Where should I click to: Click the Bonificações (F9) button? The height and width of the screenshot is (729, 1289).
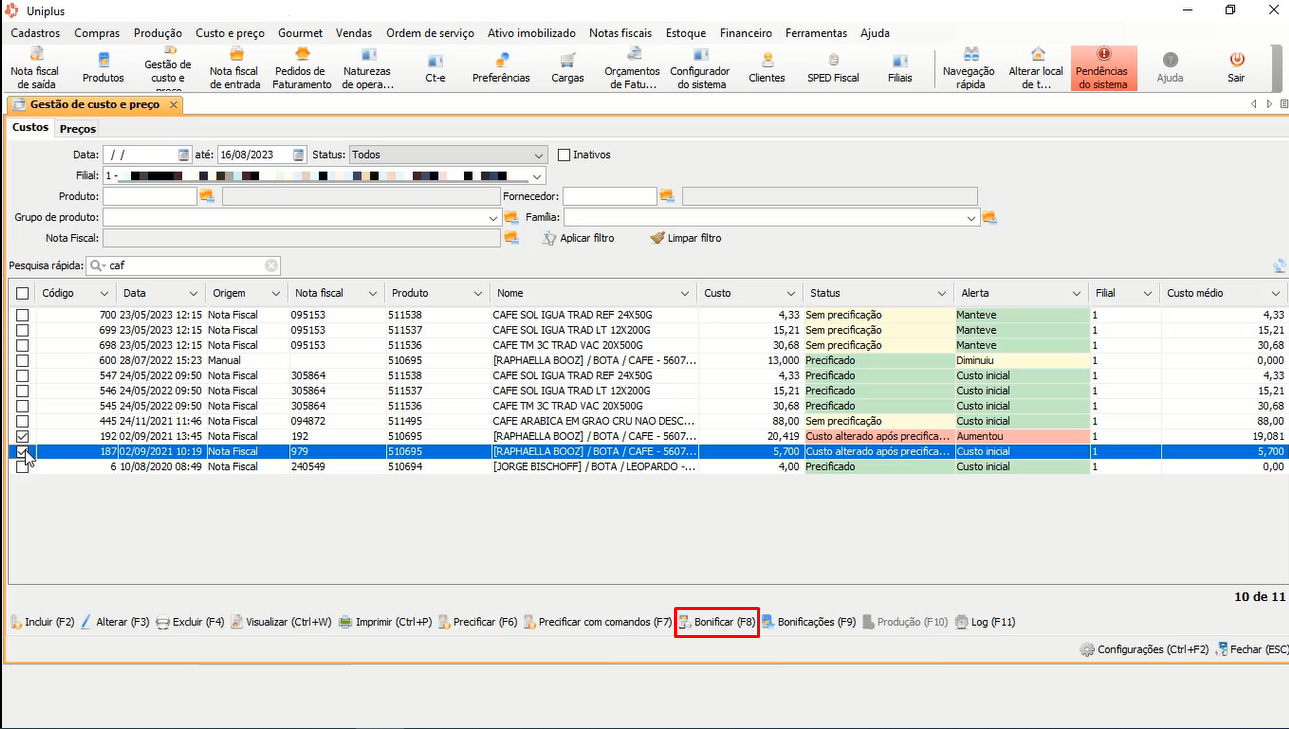pos(808,622)
